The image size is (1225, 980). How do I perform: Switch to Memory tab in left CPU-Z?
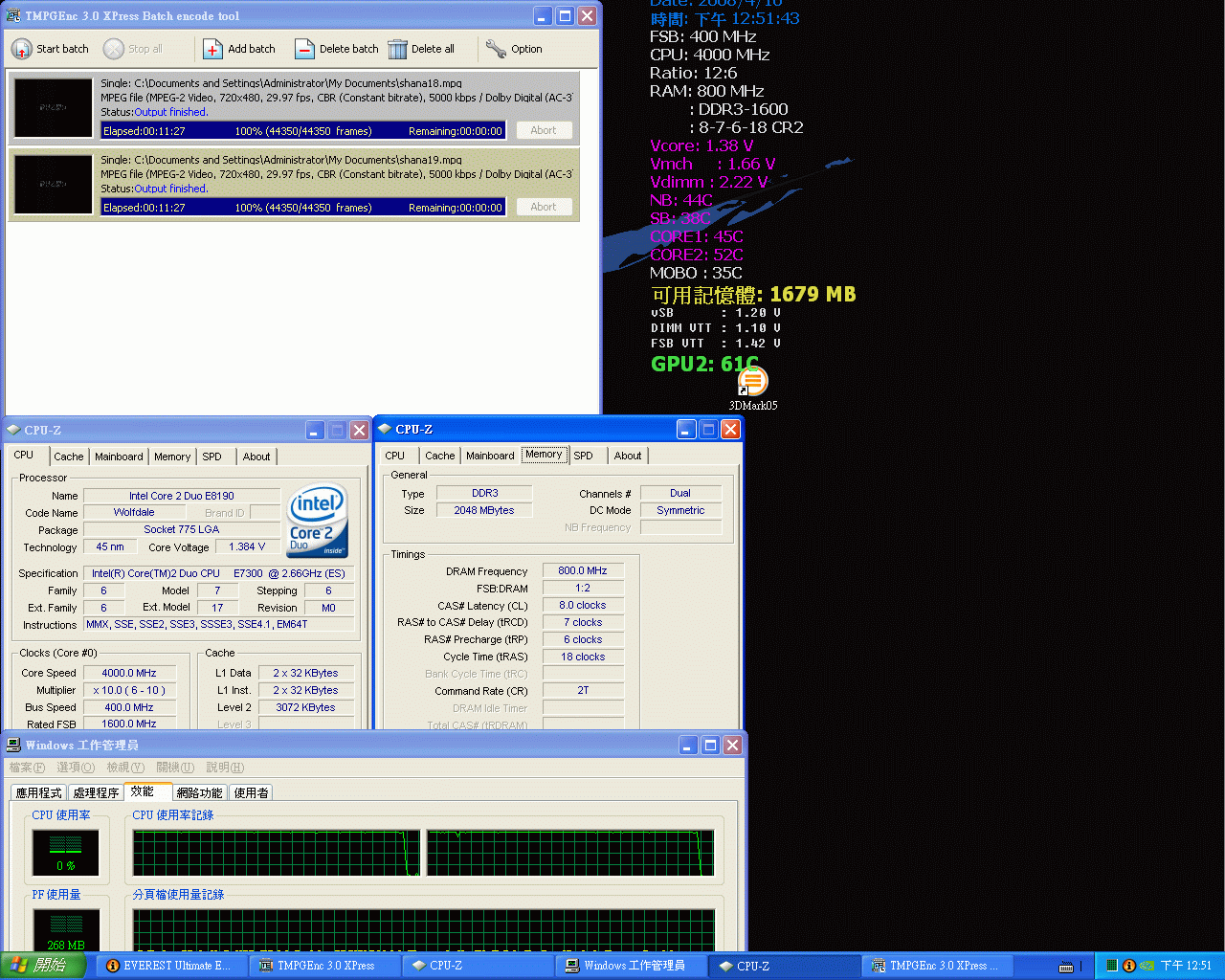pyautogui.click(x=172, y=457)
